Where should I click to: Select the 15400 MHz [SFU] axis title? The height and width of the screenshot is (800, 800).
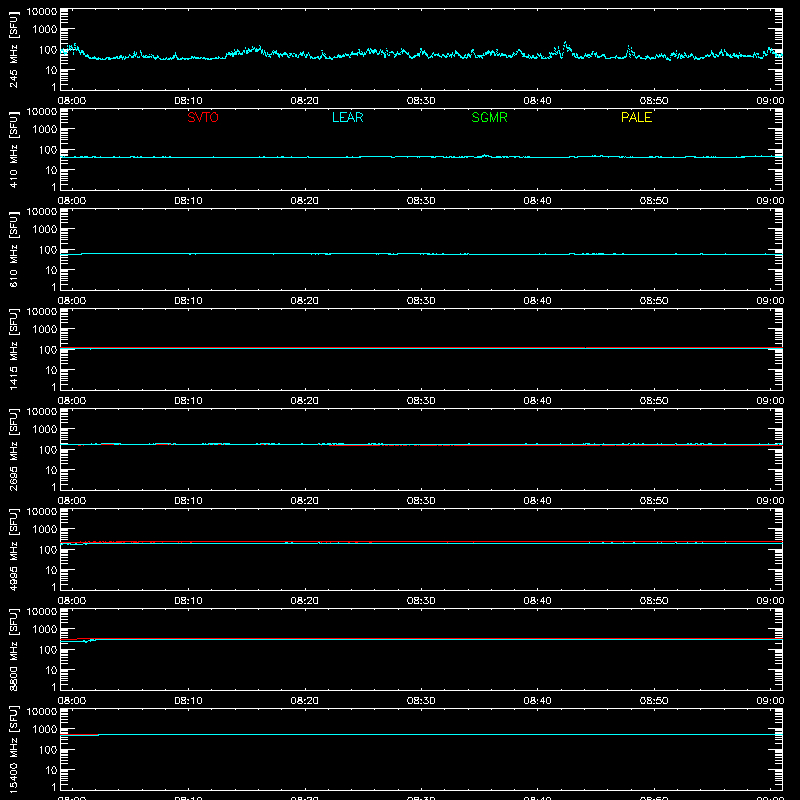click(x=14, y=749)
